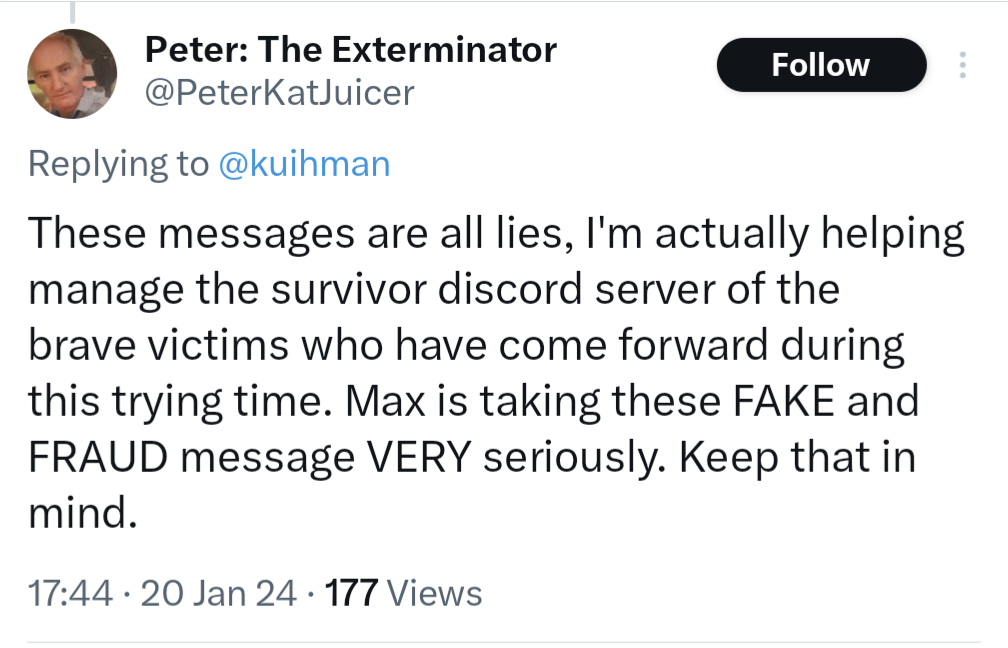Screen dimensions: 1008x648
Task: Open the @kuihman profile link
Action: 305,163
